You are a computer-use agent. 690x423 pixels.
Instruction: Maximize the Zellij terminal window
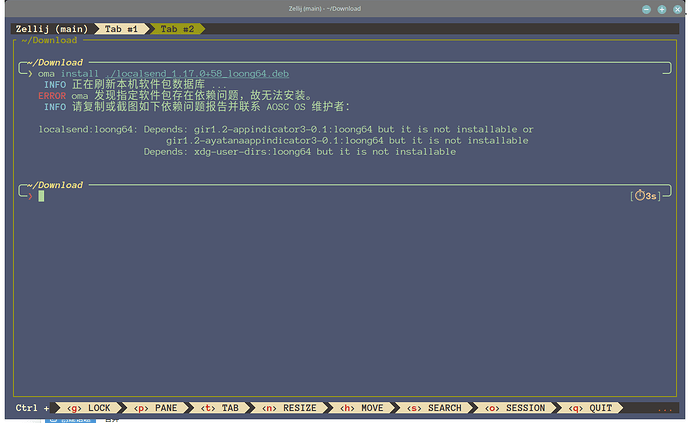tap(662, 9)
